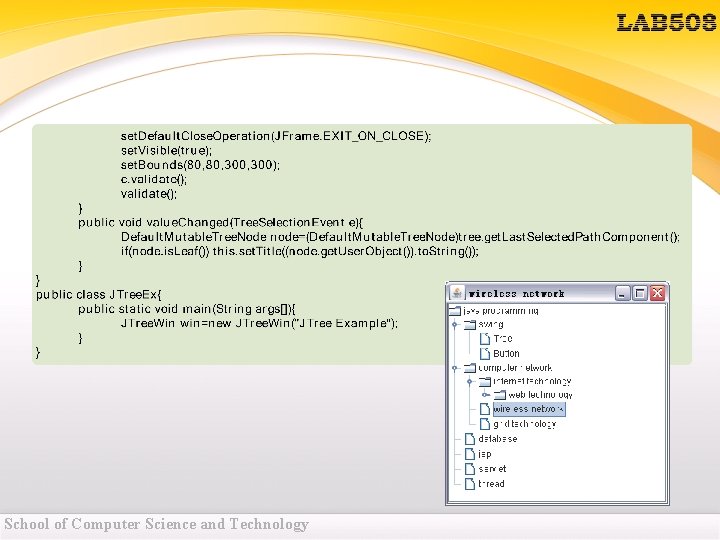
Task: Expand the web technology node handle
Action: (x=485, y=395)
